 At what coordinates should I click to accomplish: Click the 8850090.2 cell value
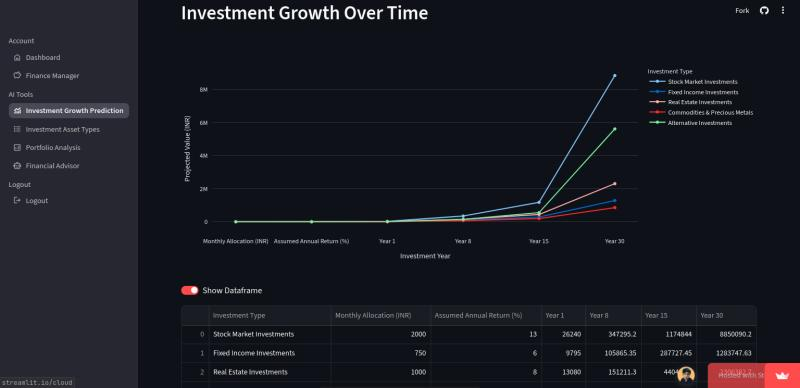(x=727, y=334)
